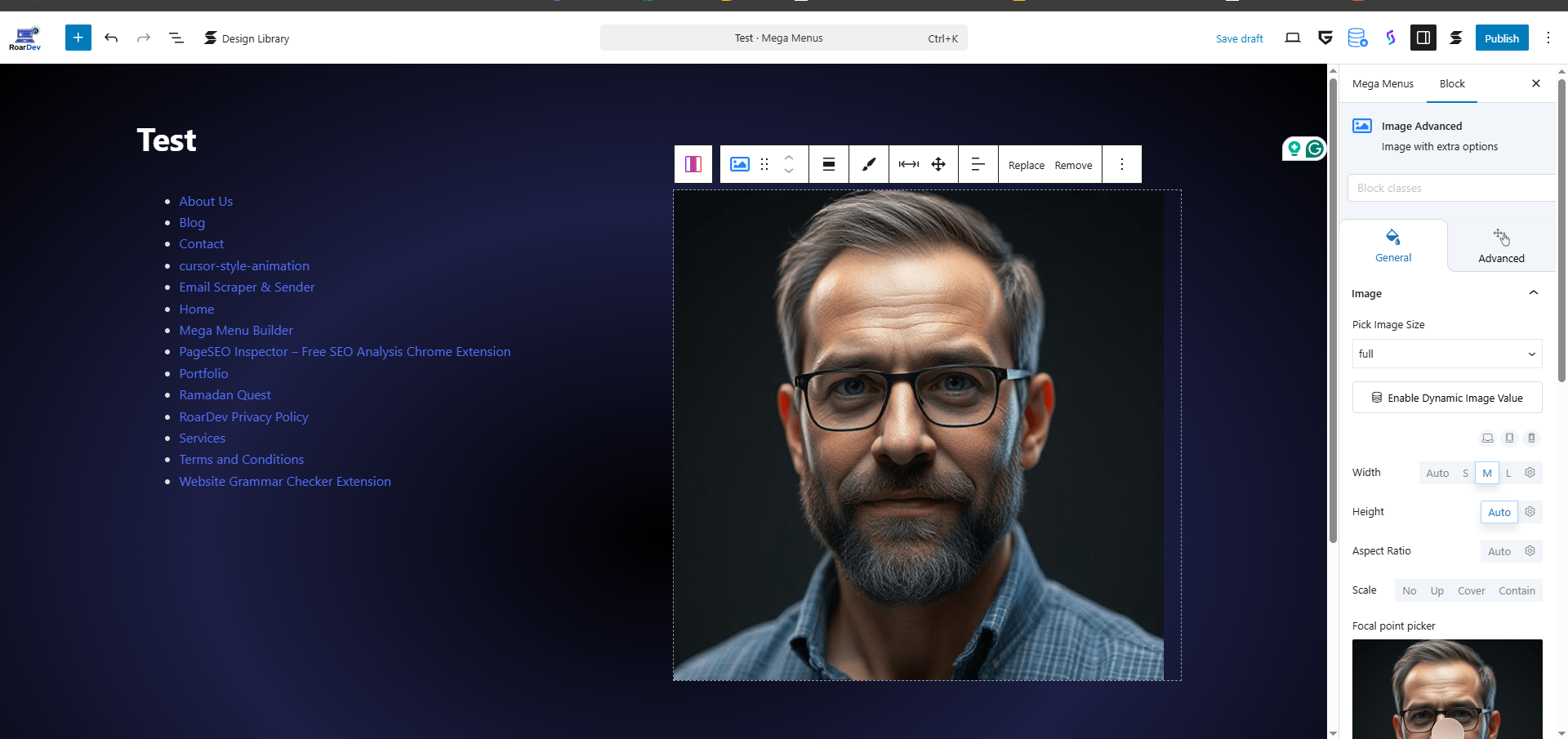This screenshot has height=739, width=1568.
Task: Open block options three-dot menu
Action: [1121, 164]
